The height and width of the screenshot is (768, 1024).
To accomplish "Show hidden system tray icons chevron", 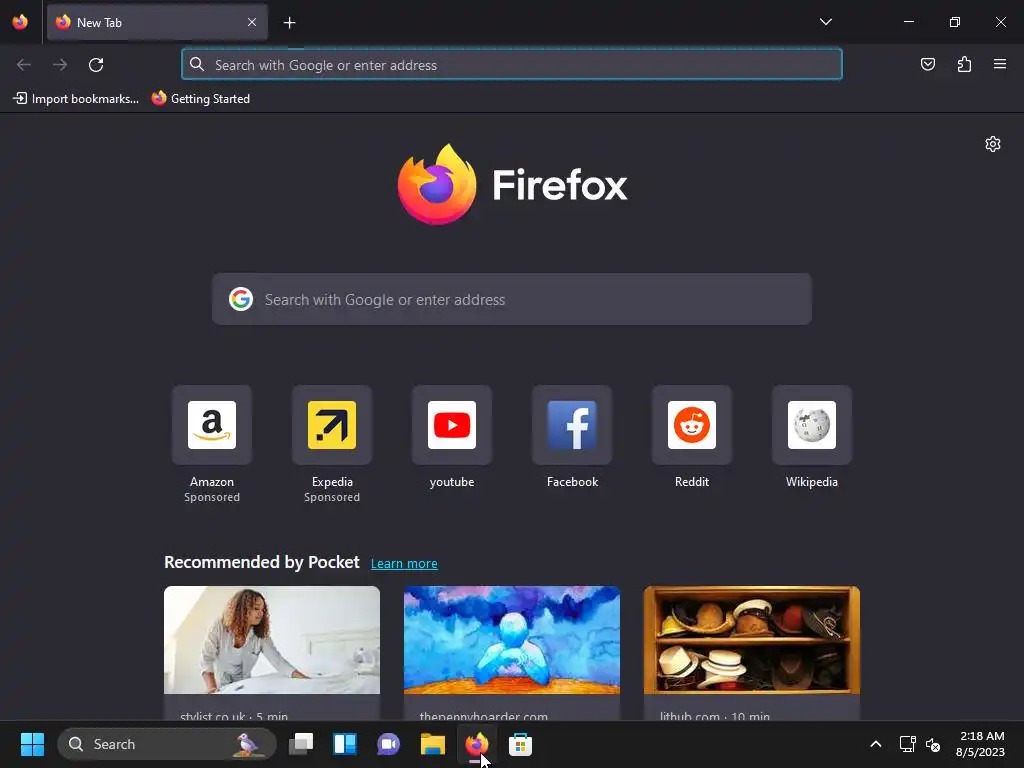I will pyautogui.click(x=876, y=744).
